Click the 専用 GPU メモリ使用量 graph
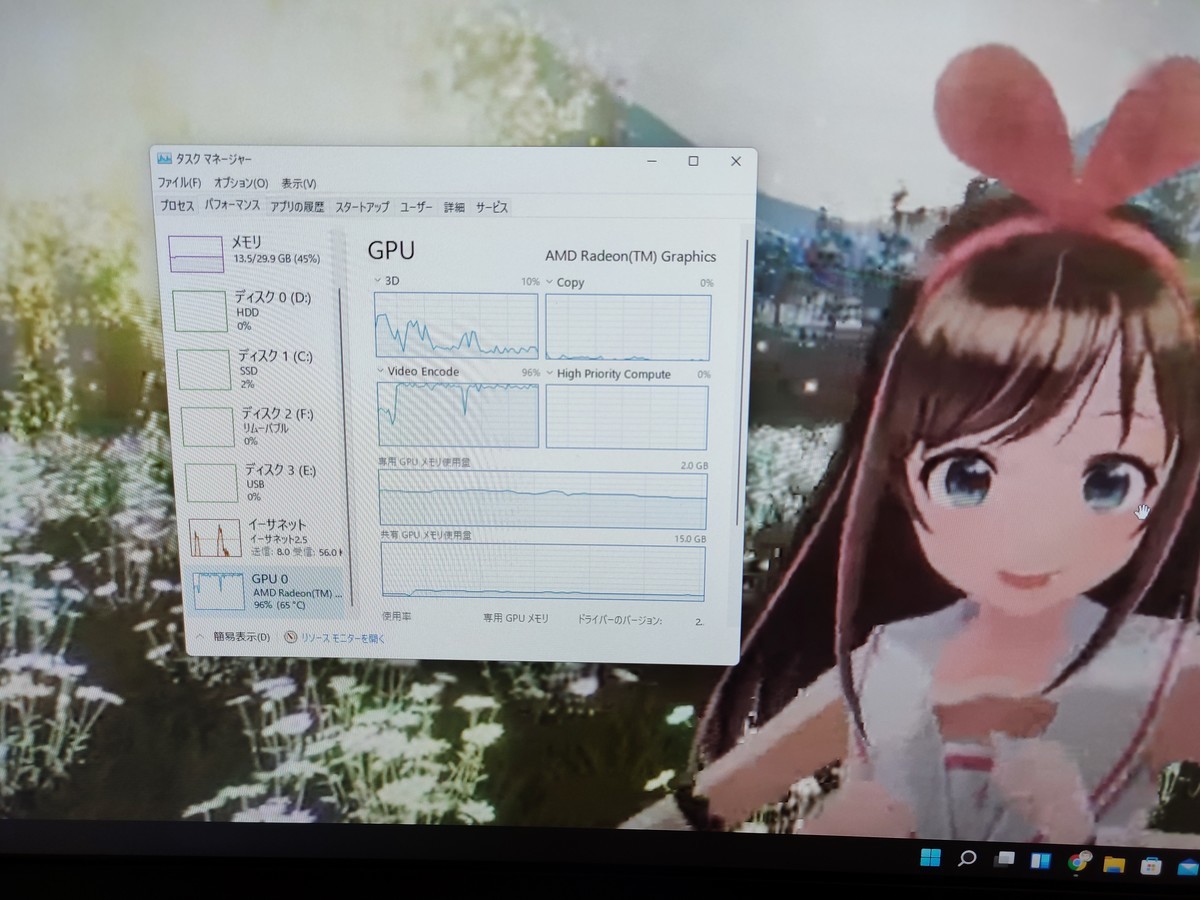This screenshot has height=900, width=1200. click(543, 500)
